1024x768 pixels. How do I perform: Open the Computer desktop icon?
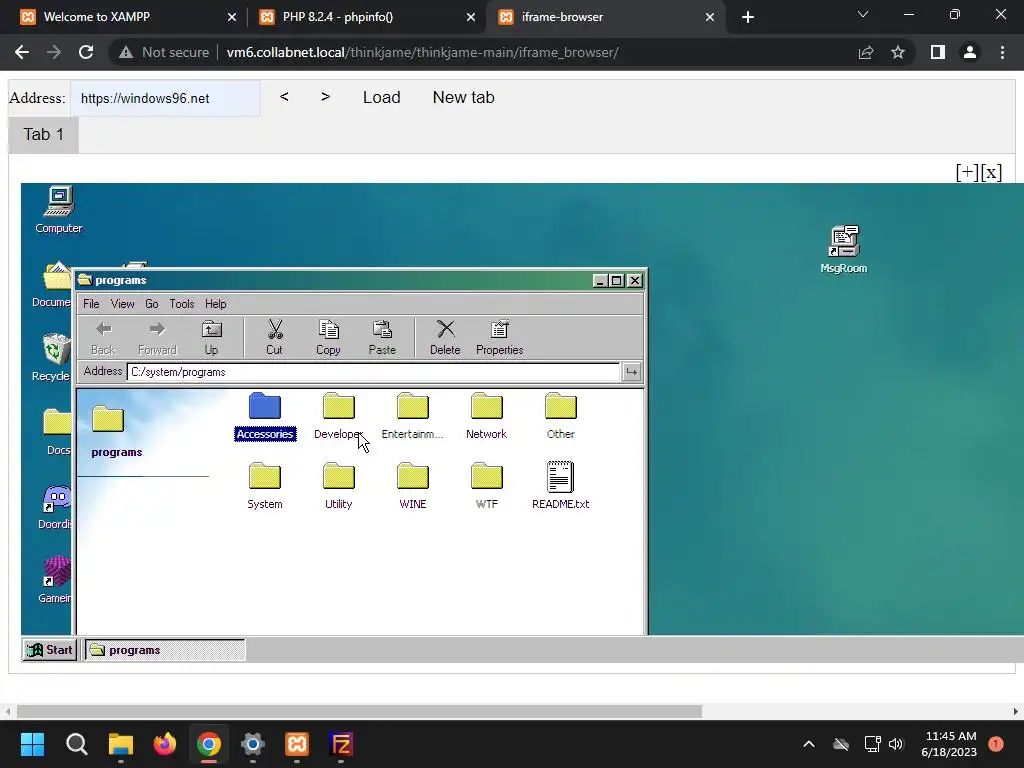[59, 209]
